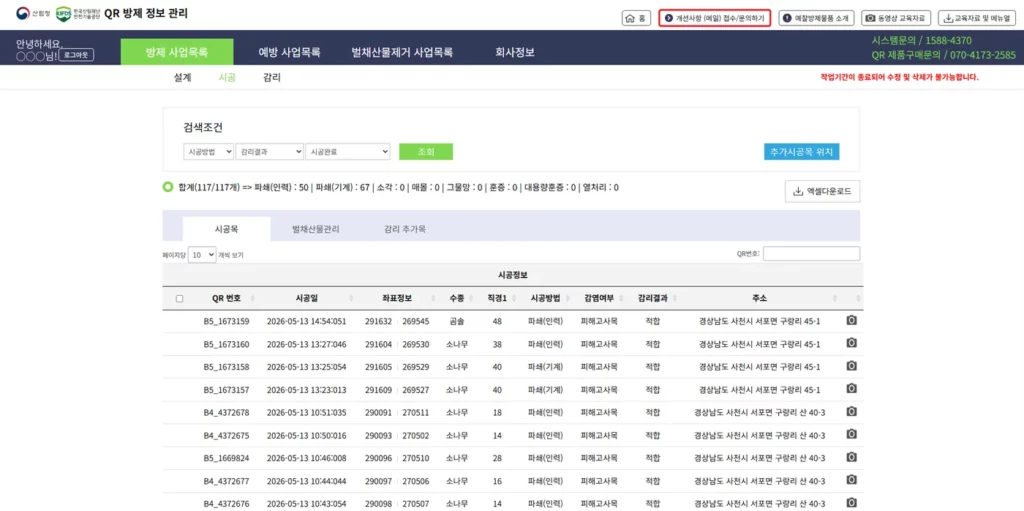
Task: Open photo for row B5_1673157
Action: (851, 389)
